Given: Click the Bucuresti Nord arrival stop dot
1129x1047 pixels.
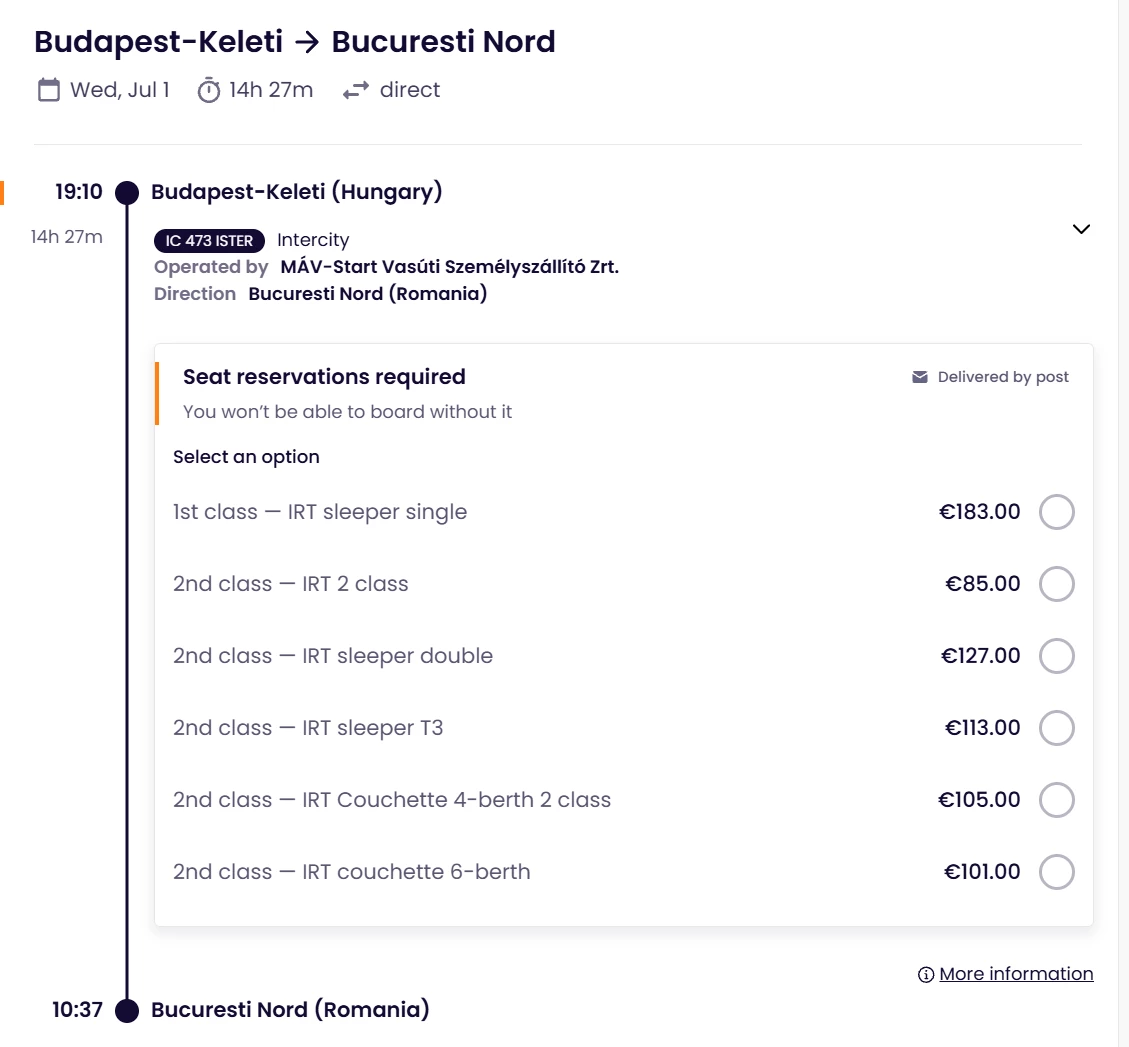Looking at the screenshot, I should (x=127, y=1010).
